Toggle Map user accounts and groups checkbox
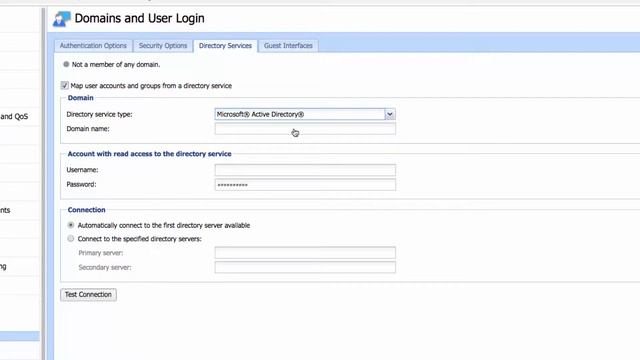Viewport: 640px width, 360px height. pos(64,85)
